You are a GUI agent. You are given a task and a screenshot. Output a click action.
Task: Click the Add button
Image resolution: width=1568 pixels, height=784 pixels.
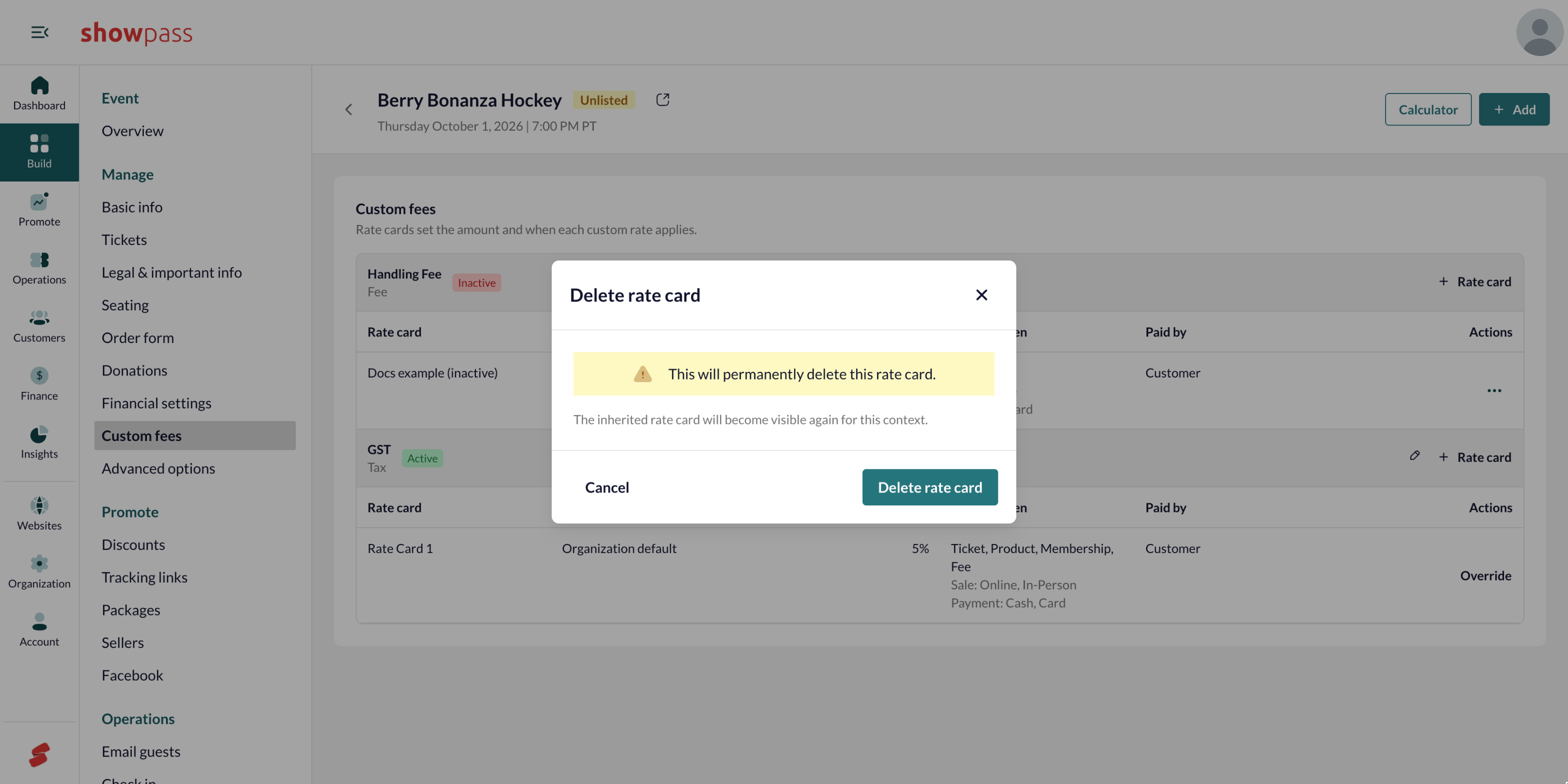[1514, 109]
